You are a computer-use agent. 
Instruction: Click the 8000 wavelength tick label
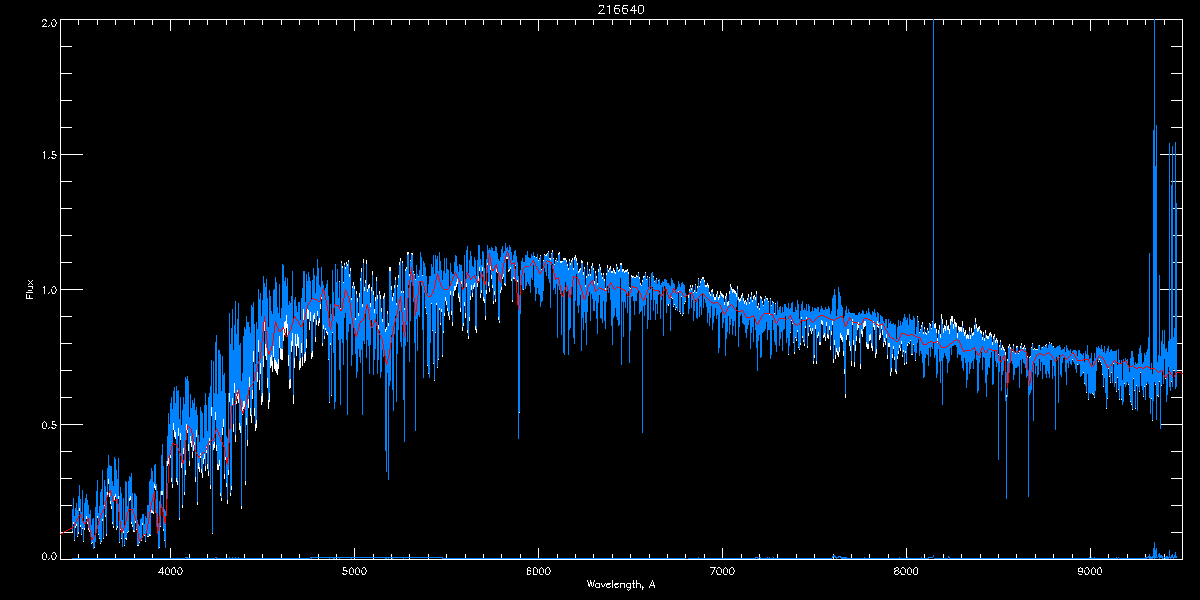[x=906, y=572]
